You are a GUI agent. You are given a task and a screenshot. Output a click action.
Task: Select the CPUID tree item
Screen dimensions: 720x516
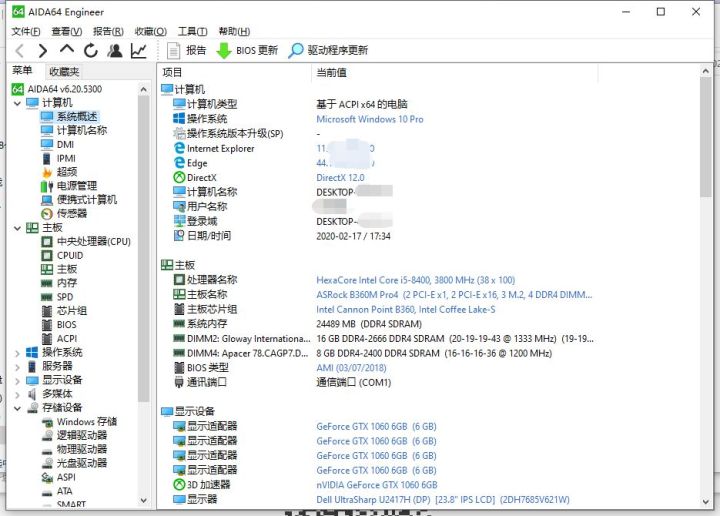click(70, 256)
